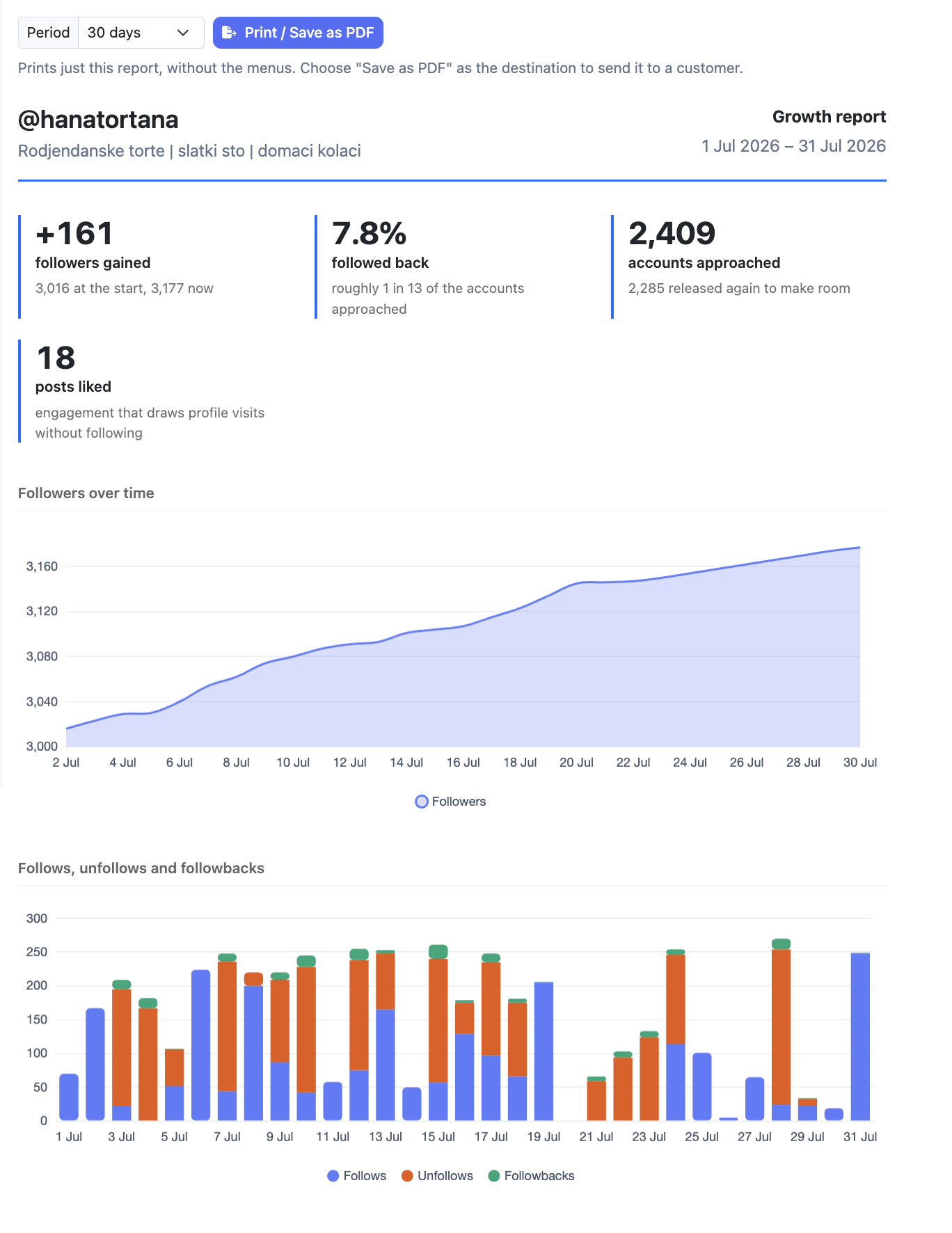Click the 2,409 accounts approached value

(672, 233)
